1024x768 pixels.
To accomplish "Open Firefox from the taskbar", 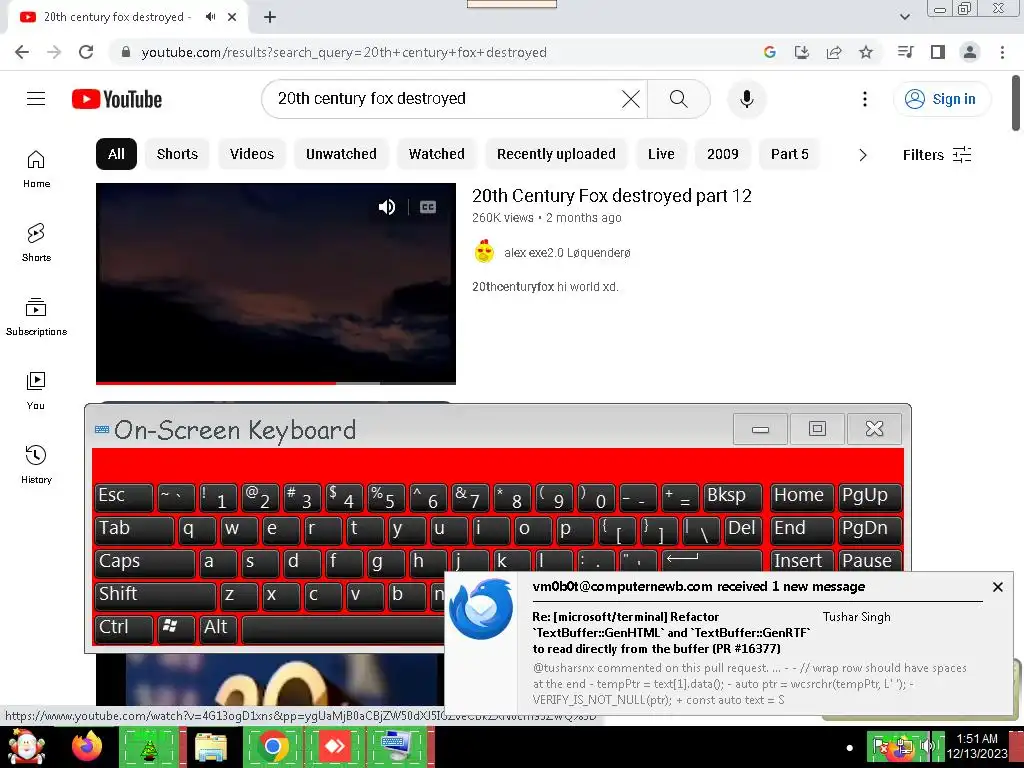I will coord(87,746).
